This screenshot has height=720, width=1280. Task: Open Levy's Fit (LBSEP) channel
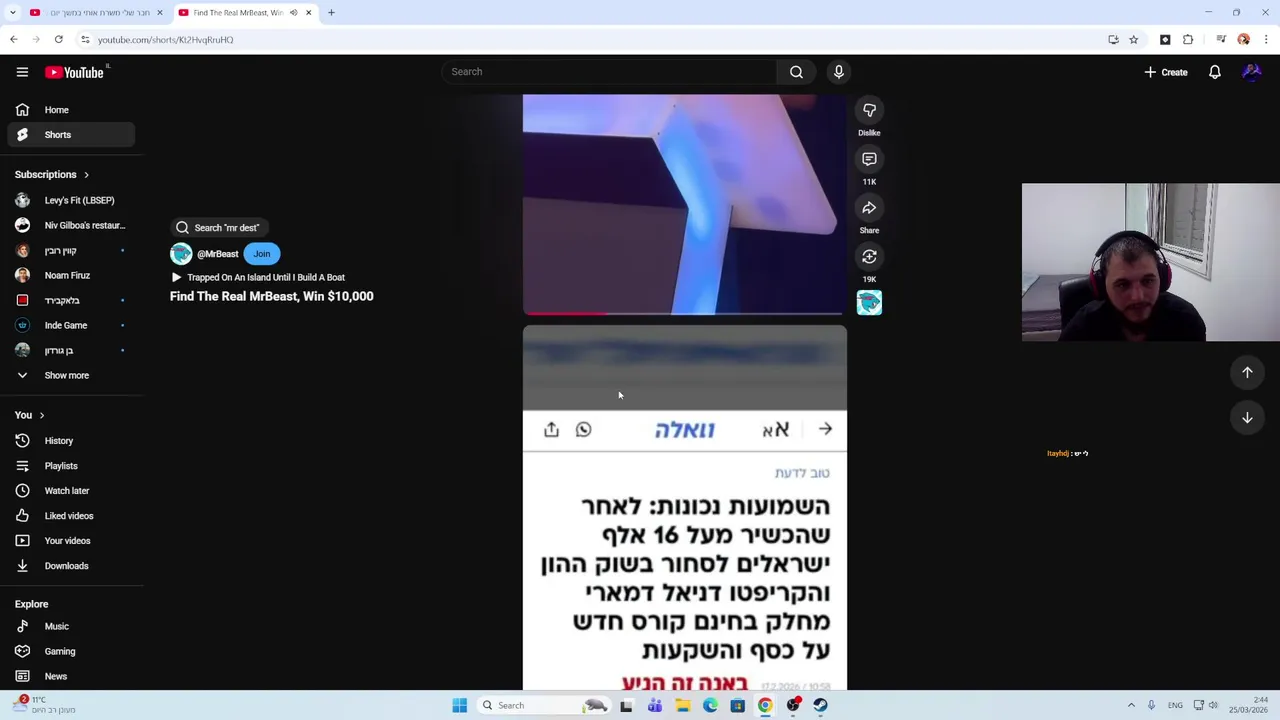point(70,200)
